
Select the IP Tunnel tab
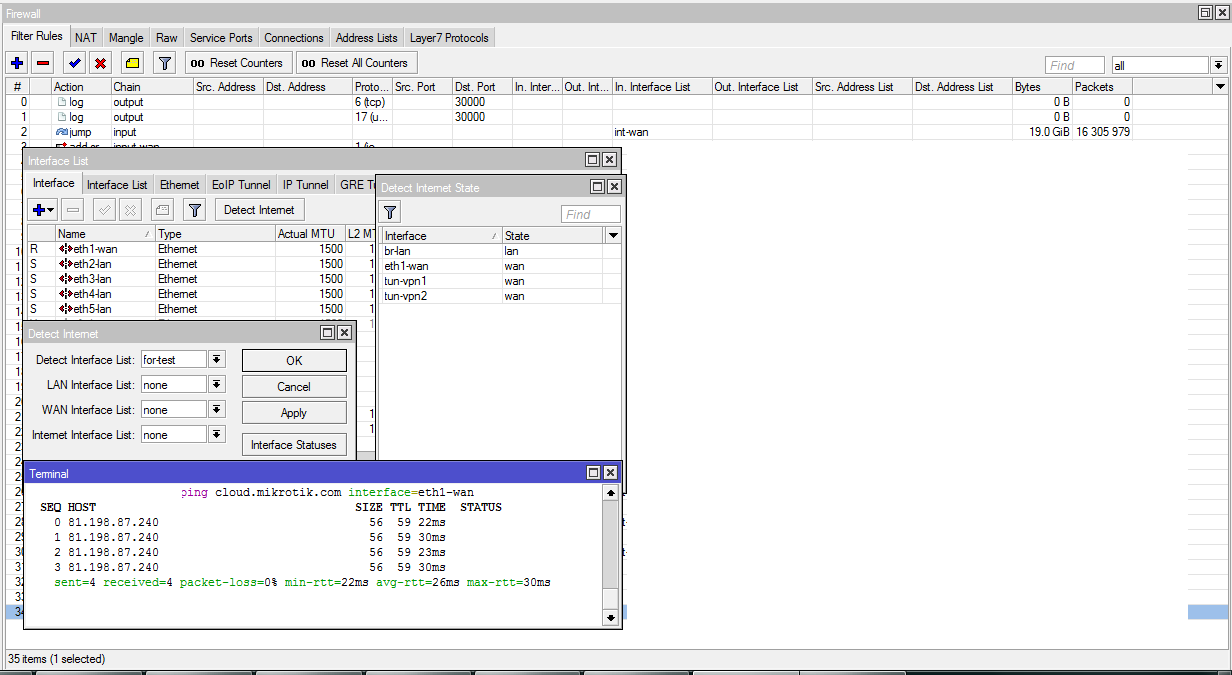(x=306, y=185)
